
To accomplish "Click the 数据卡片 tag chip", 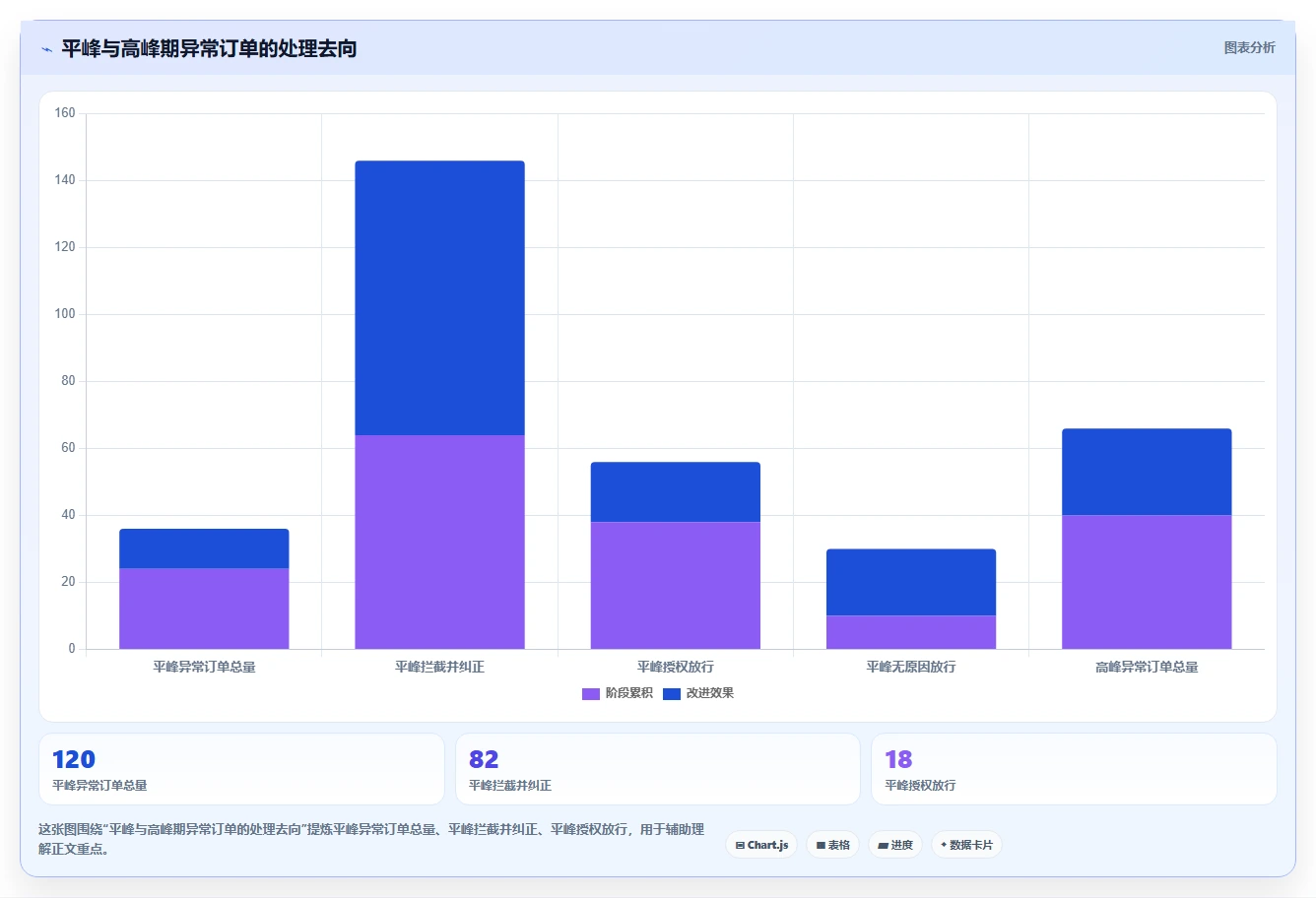I will (966, 845).
